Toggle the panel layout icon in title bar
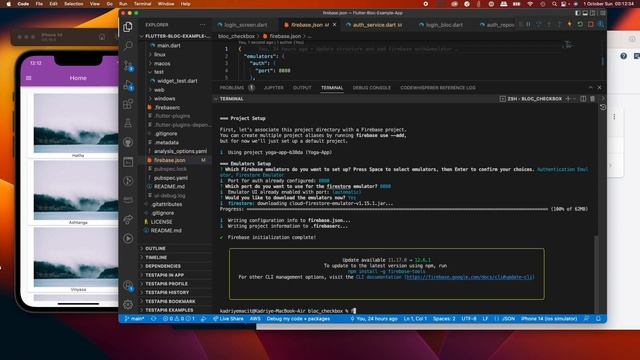This screenshot has height=360, width=640. point(585,13)
